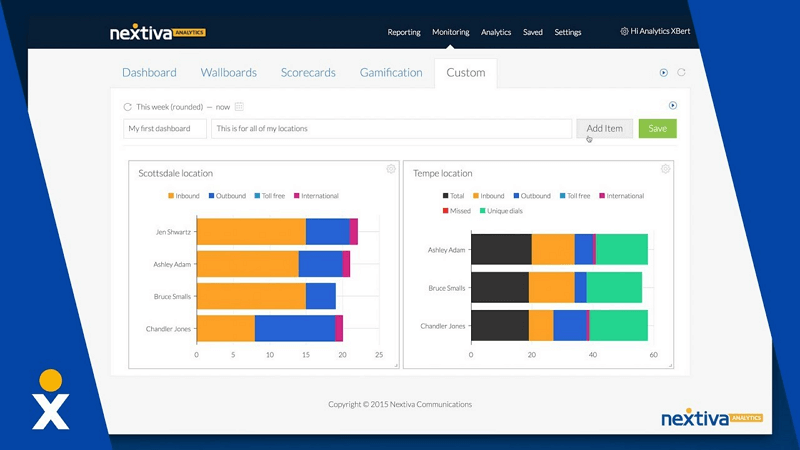
Task: Click the Nextiva Analytics logo in header
Action: pyautogui.click(x=158, y=32)
